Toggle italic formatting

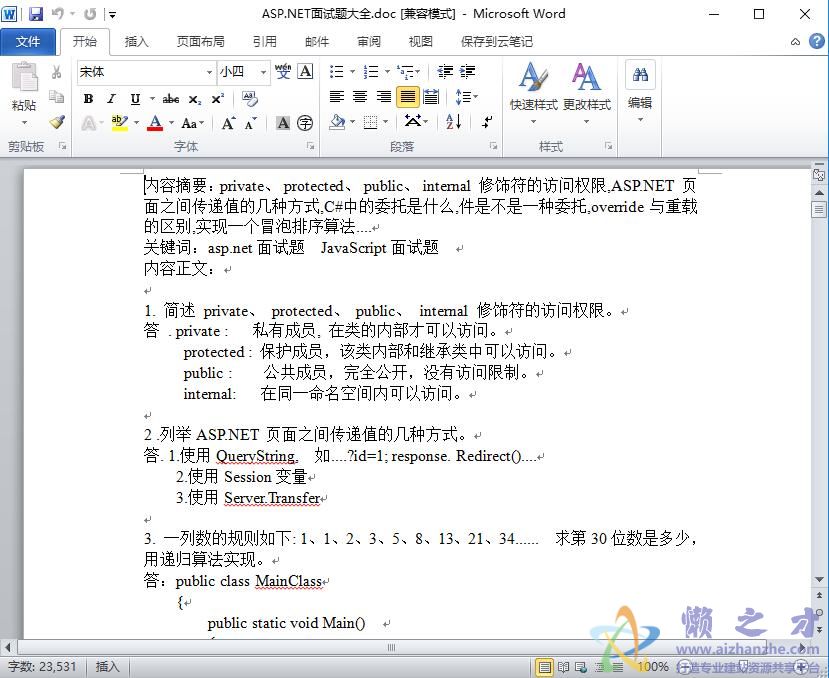[x=110, y=99]
